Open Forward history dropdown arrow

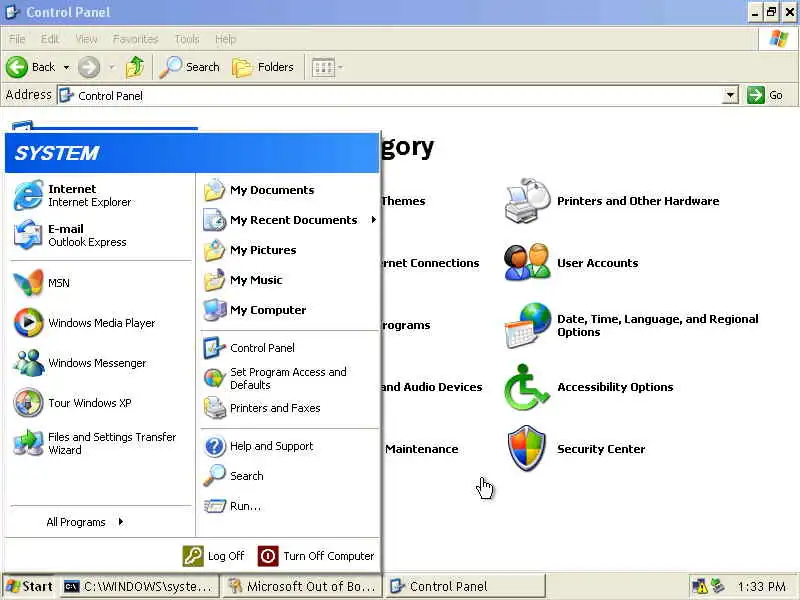click(x=112, y=67)
